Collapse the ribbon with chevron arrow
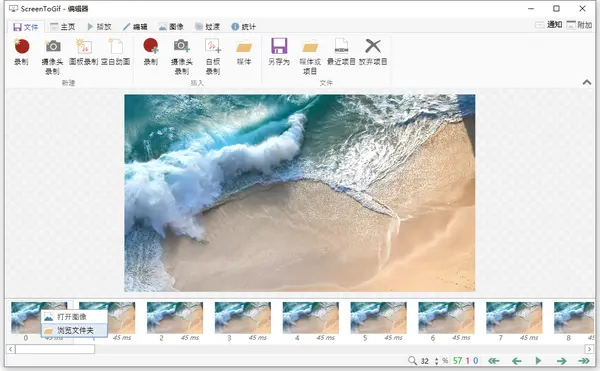This screenshot has height=371, width=600. pyautogui.click(x=587, y=82)
